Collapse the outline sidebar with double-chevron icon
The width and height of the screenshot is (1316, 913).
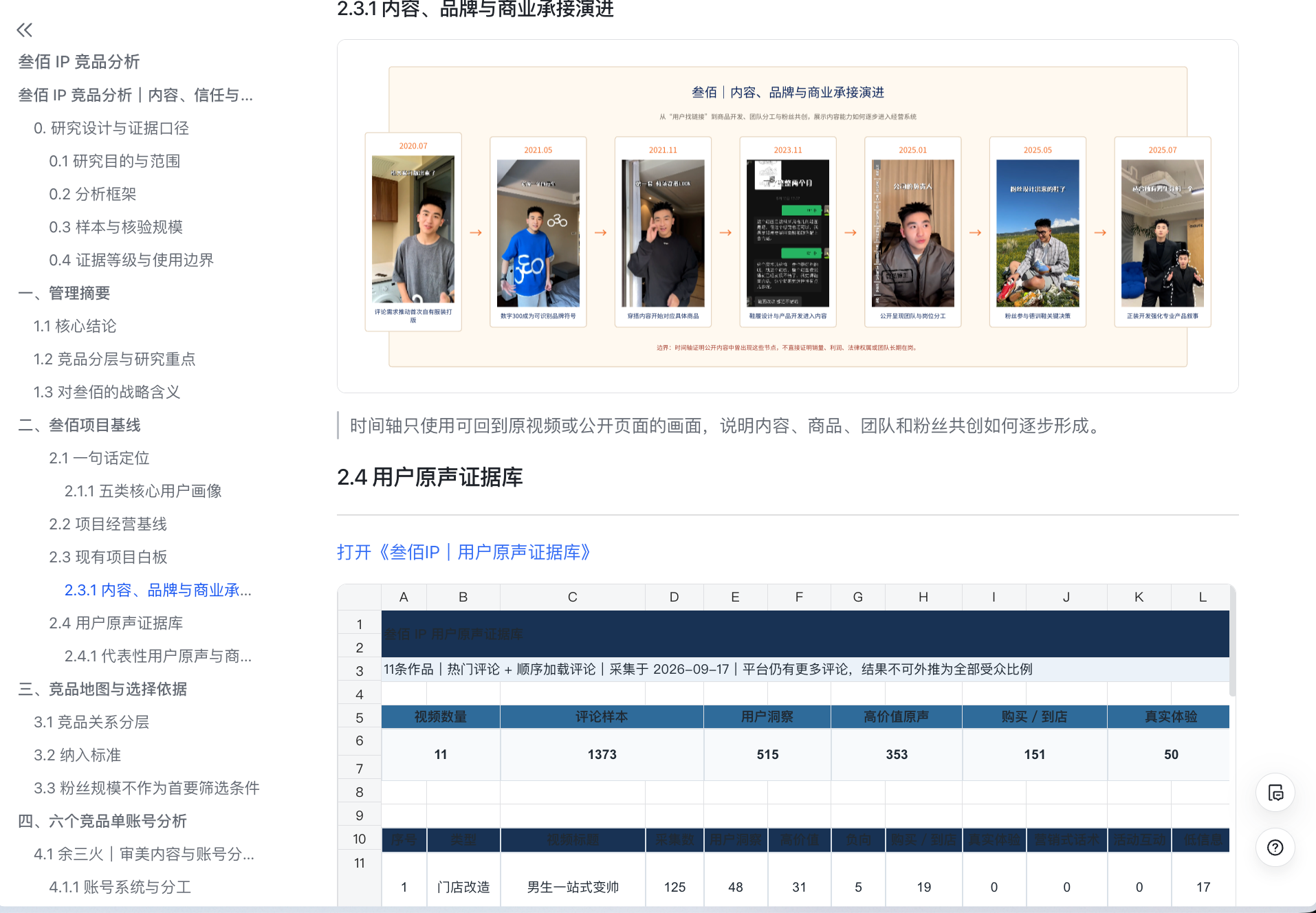point(25,30)
